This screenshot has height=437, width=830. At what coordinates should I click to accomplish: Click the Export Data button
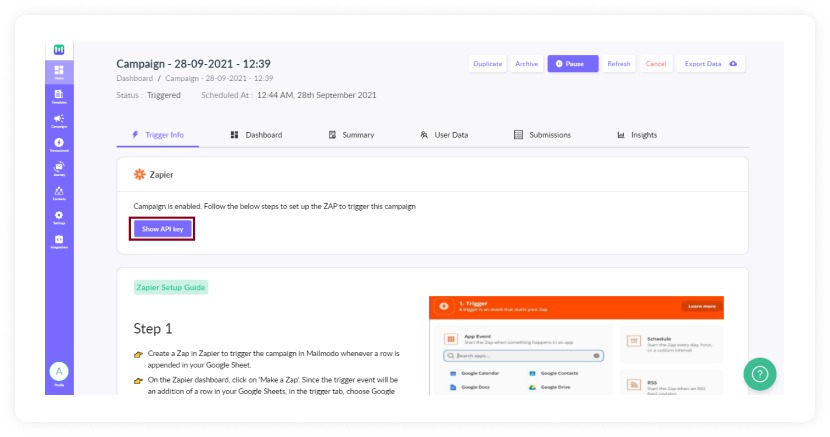pos(710,63)
